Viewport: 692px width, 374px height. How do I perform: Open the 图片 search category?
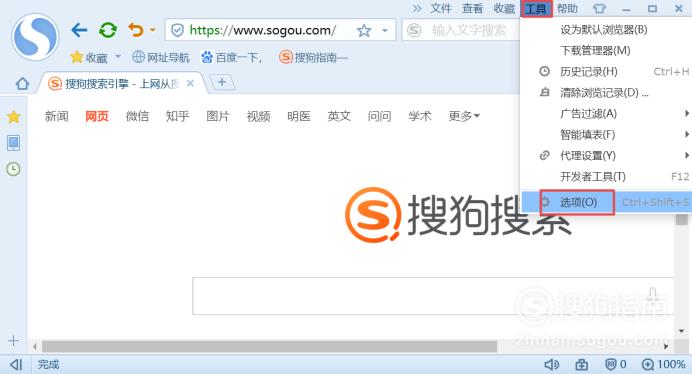tap(218, 116)
